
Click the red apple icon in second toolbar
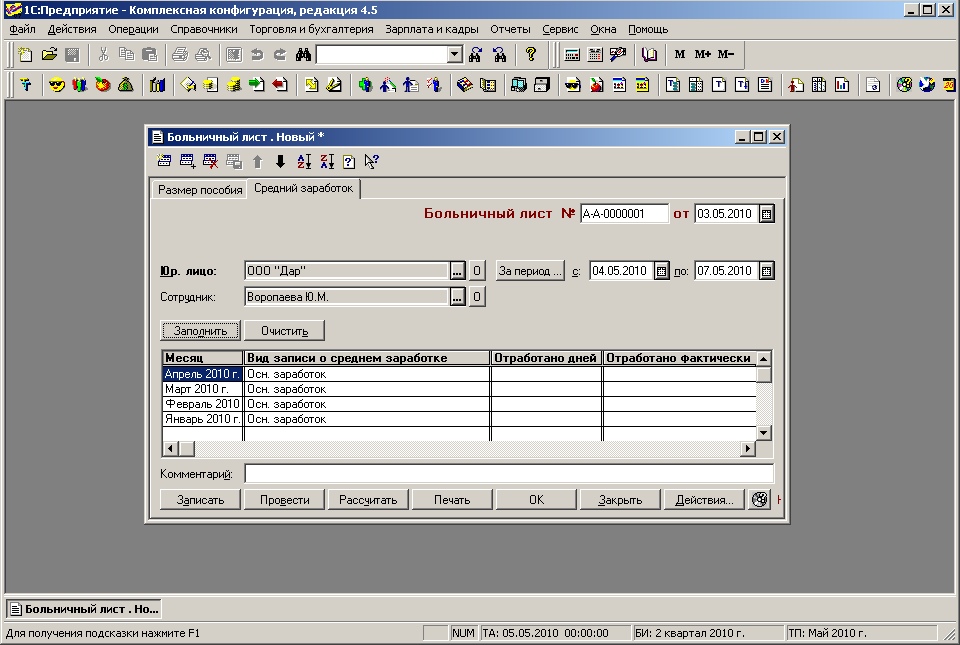coord(103,85)
